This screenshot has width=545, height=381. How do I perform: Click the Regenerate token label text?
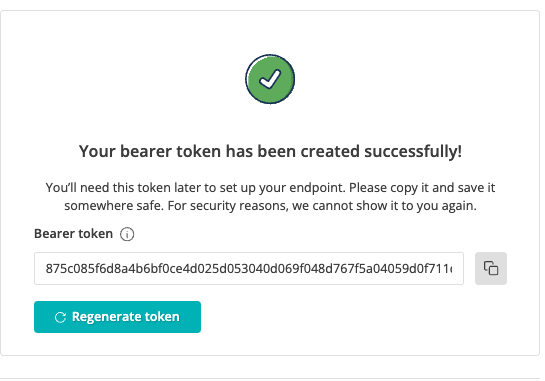point(125,317)
